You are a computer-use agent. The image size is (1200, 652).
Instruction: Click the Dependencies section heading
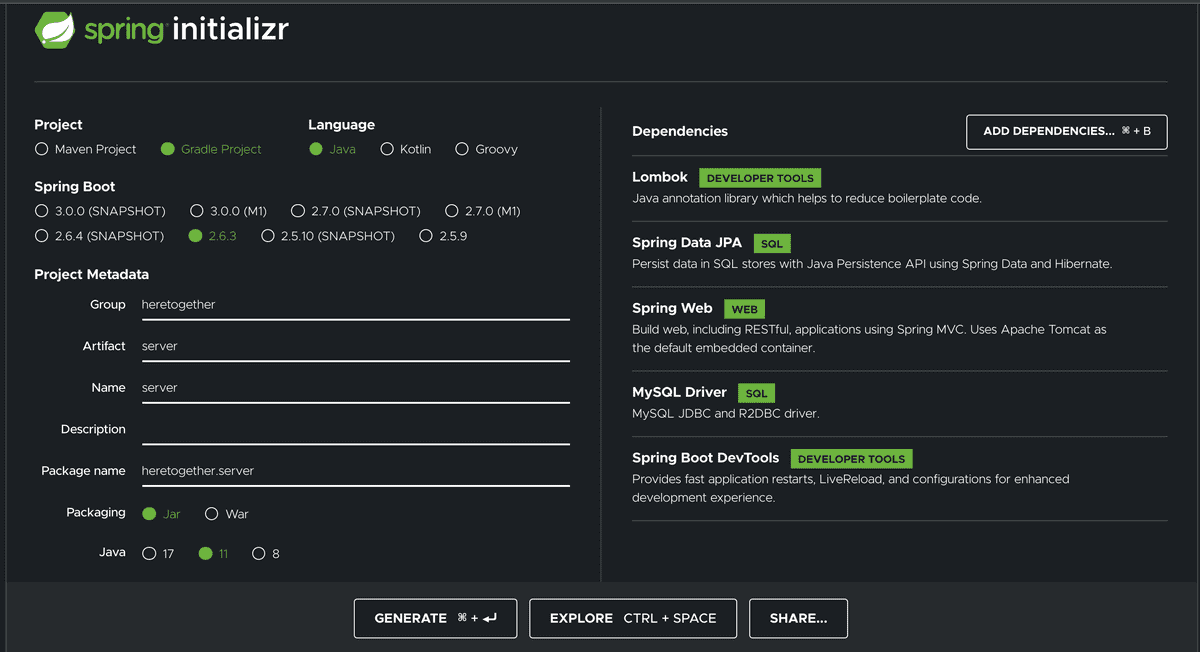point(680,131)
